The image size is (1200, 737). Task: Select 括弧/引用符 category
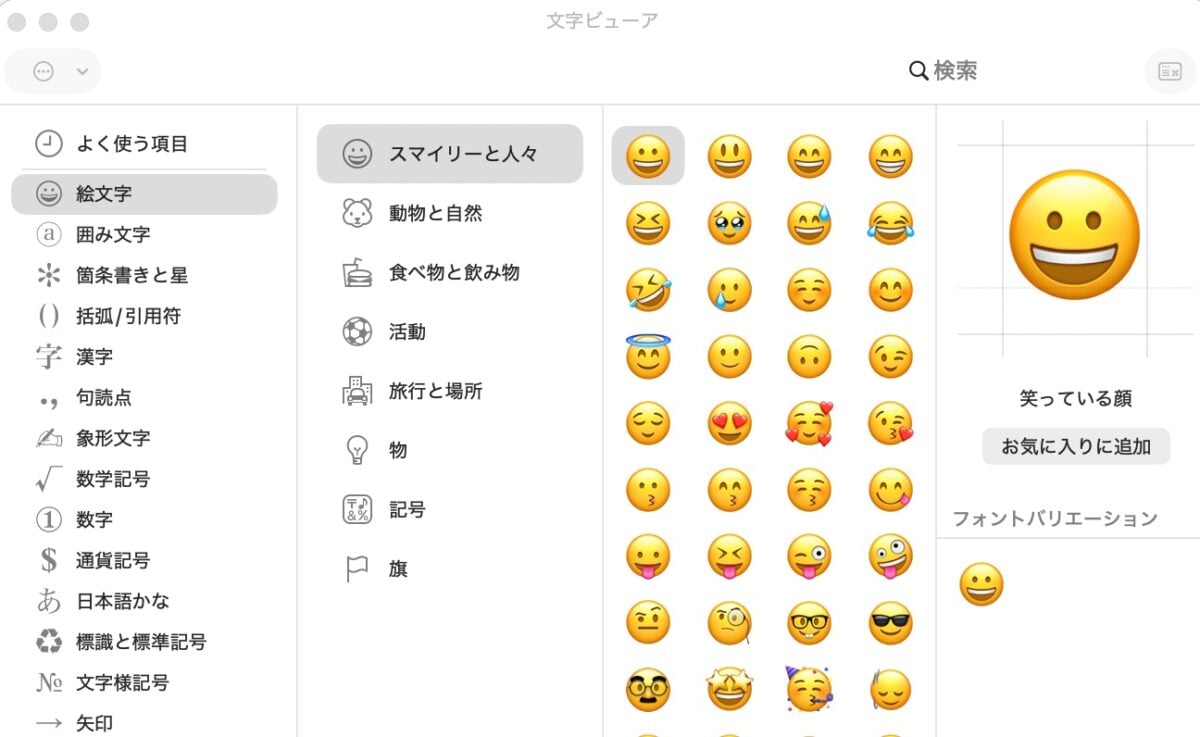pyautogui.click(x=144, y=316)
